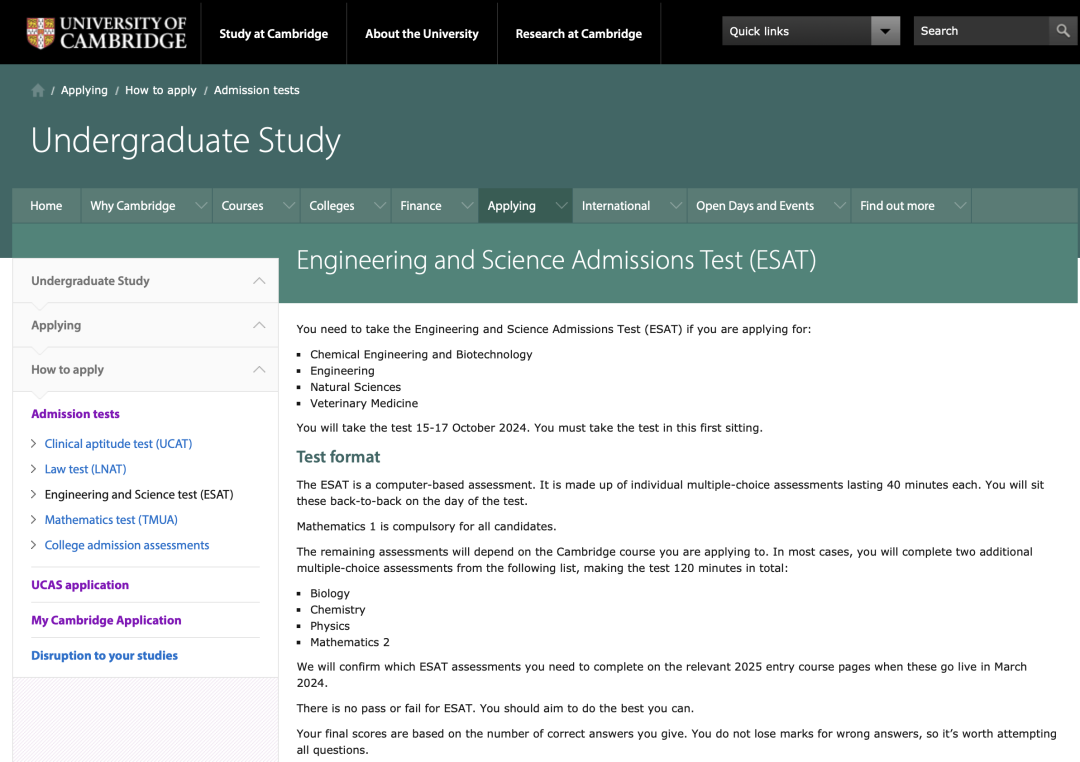Viewport: 1080px width, 762px height.
Task: Select the Home navigation tab
Action: [46, 205]
